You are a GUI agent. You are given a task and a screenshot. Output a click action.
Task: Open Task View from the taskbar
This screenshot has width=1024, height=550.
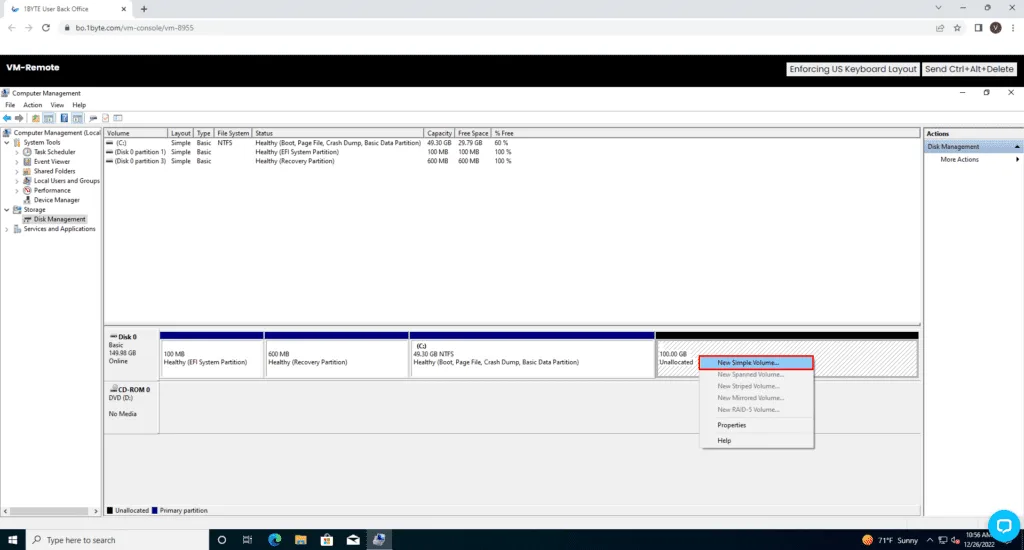coord(248,540)
